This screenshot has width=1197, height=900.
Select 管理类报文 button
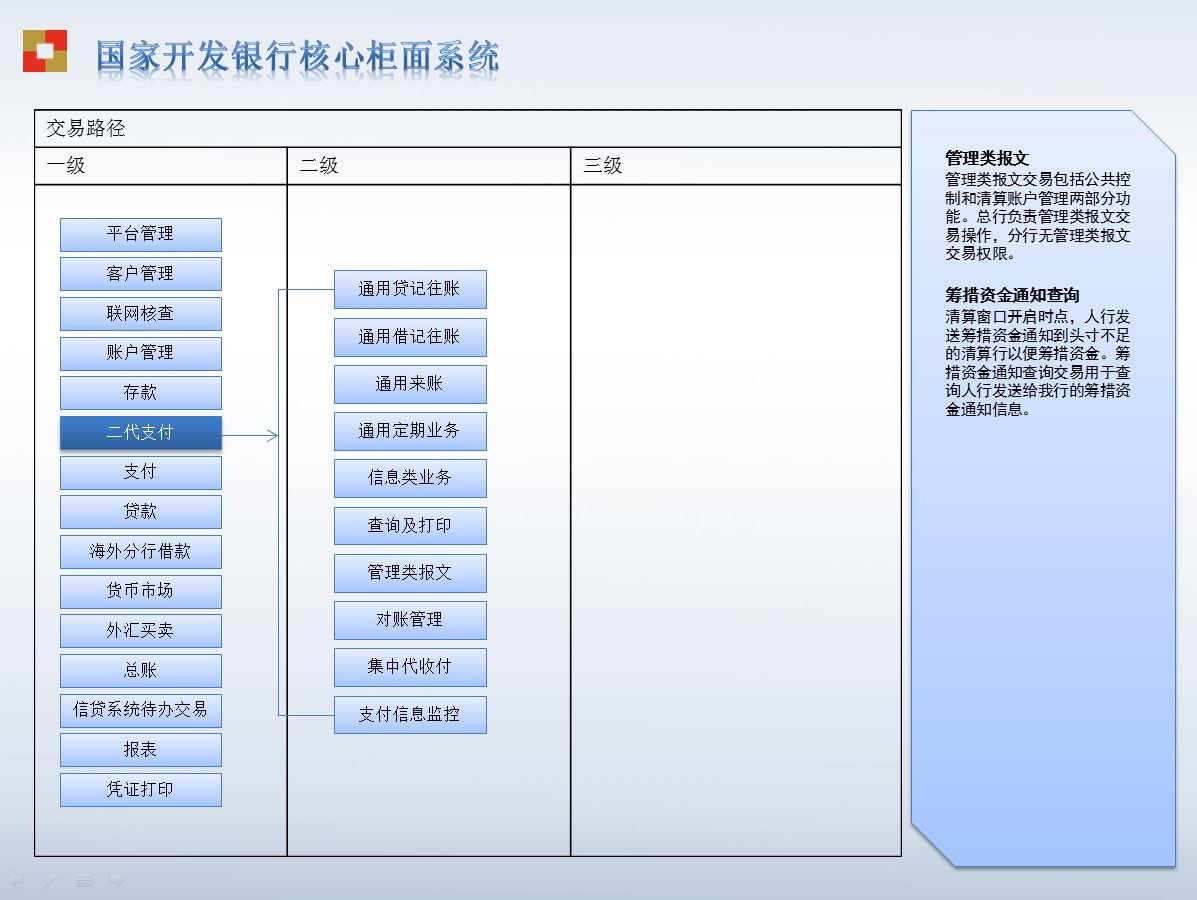[410, 573]
